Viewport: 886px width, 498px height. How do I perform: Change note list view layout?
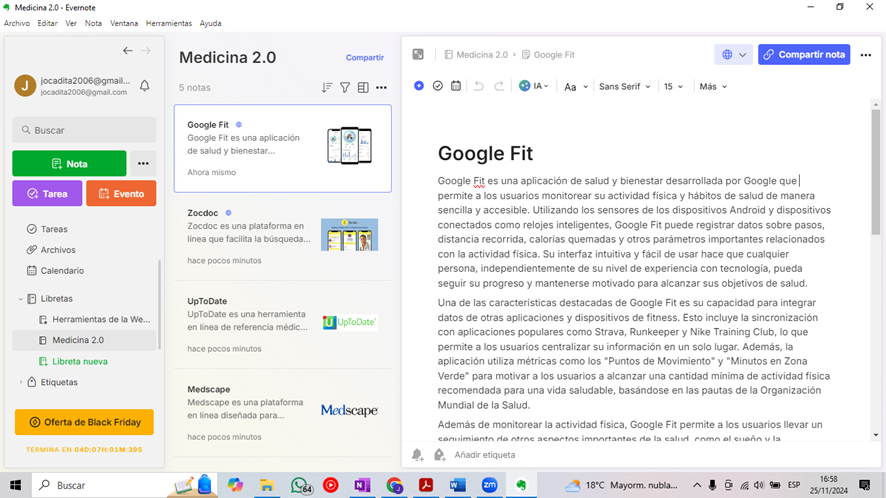pyautogui.click(x=363, y=88)
